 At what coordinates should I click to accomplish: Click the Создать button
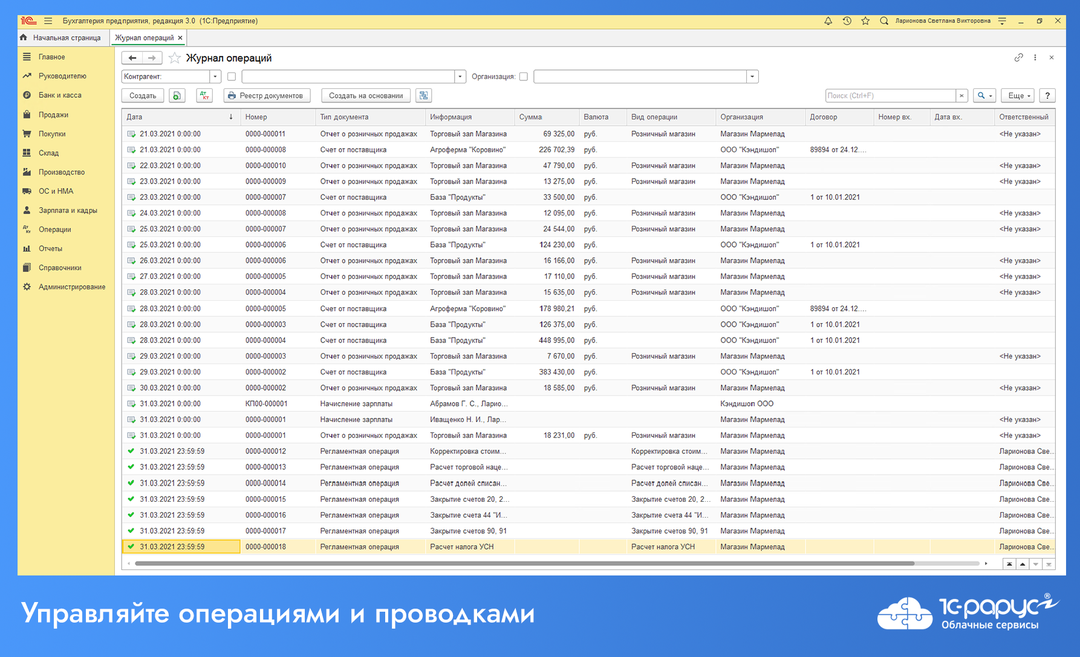[x=144, y=94]
